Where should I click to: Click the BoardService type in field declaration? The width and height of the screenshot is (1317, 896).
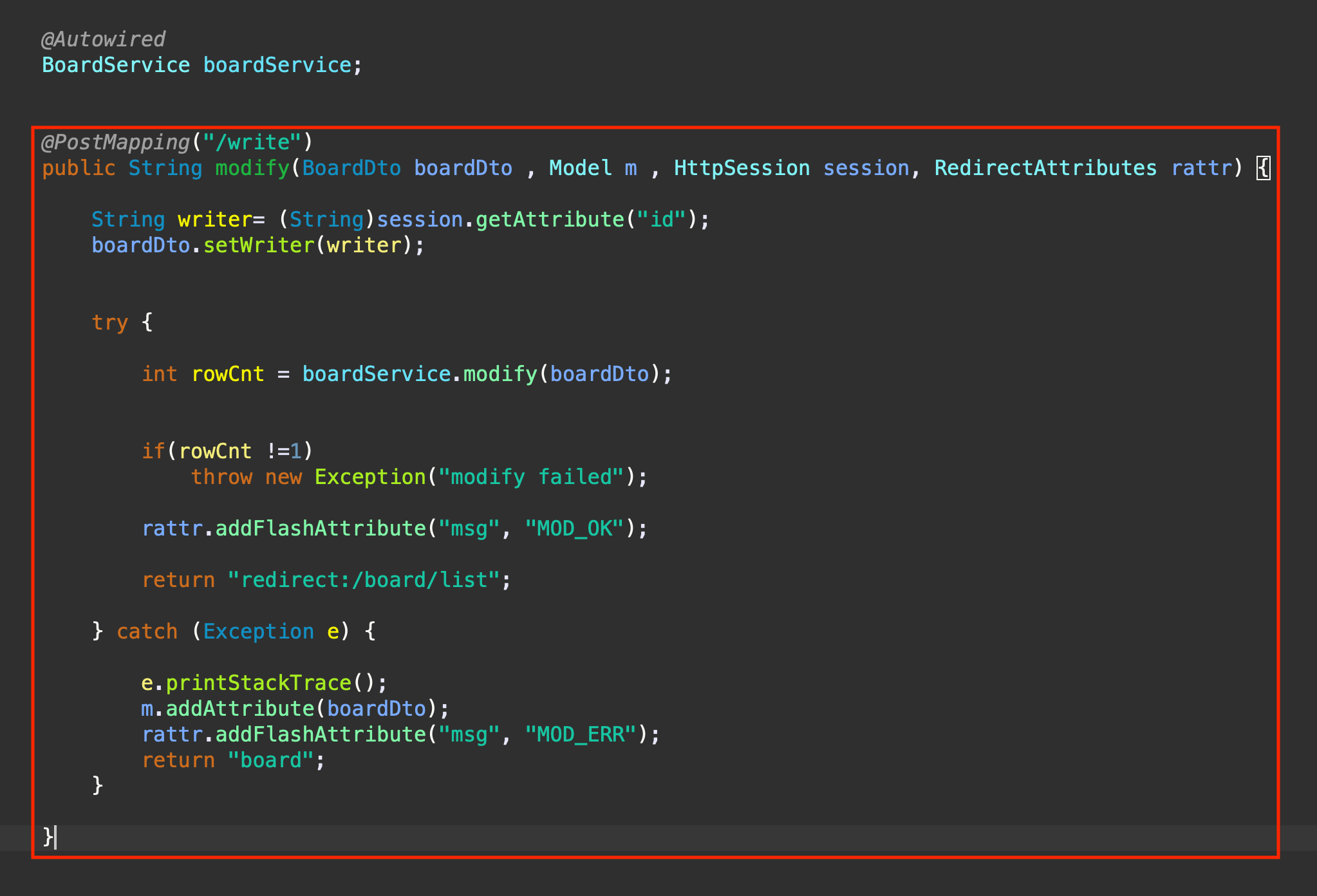pos(116,65)
